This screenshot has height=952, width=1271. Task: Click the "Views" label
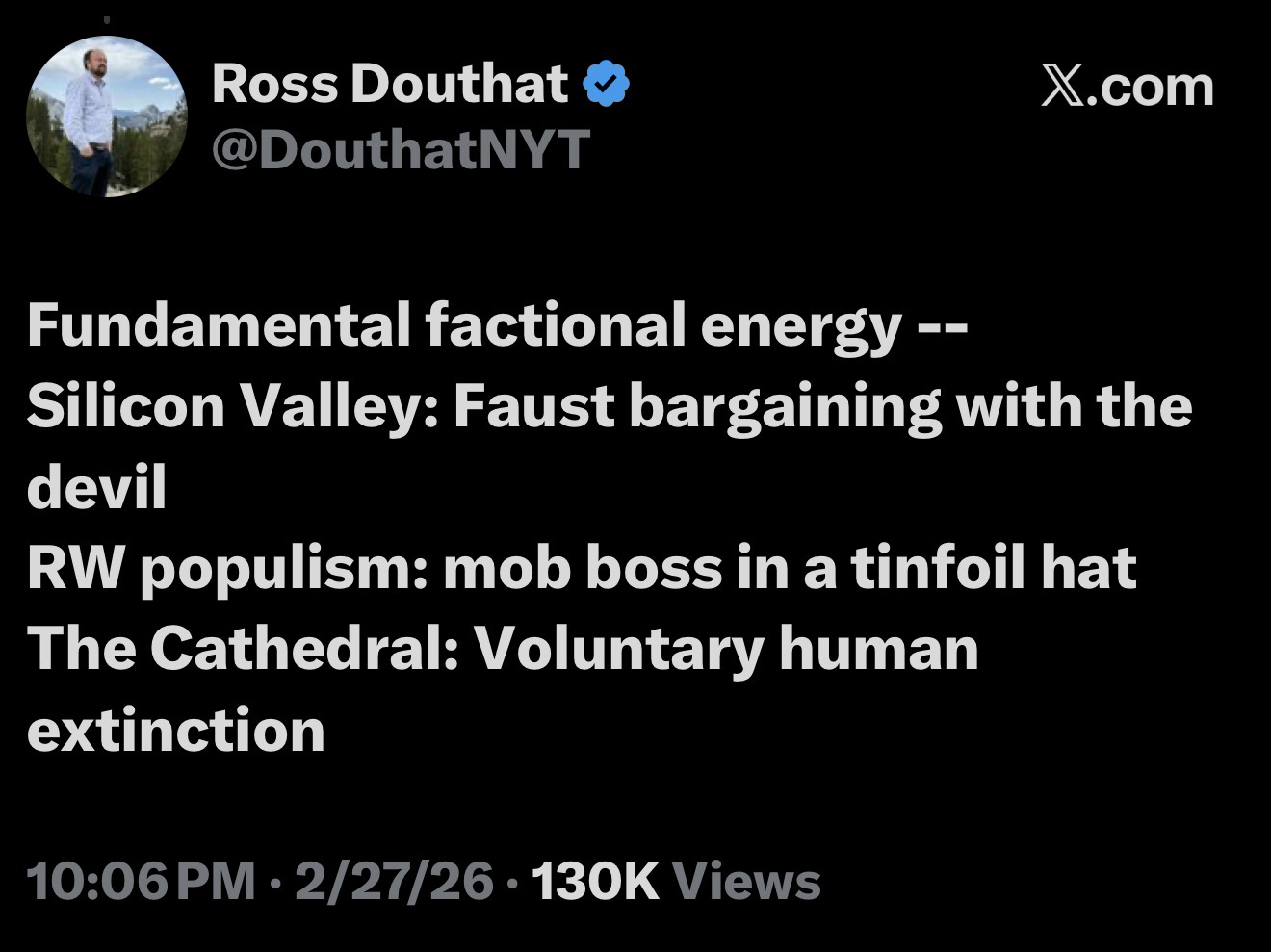point(746,881)
